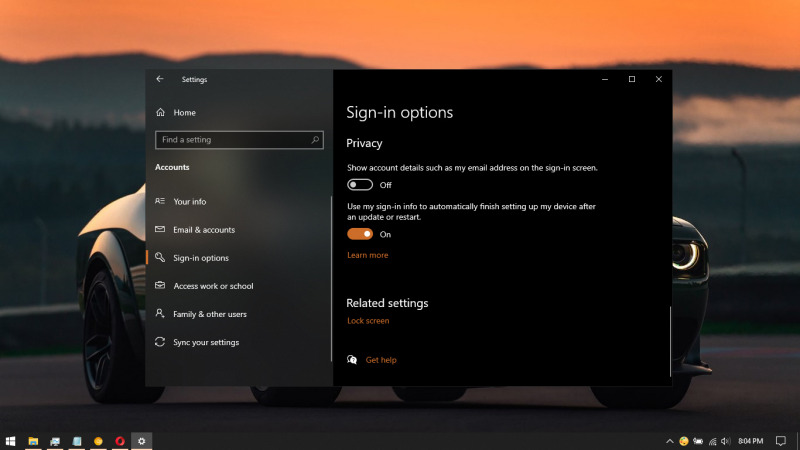Open the Learn more link
The width and height of the screenshot is (800, 450).
367,255
